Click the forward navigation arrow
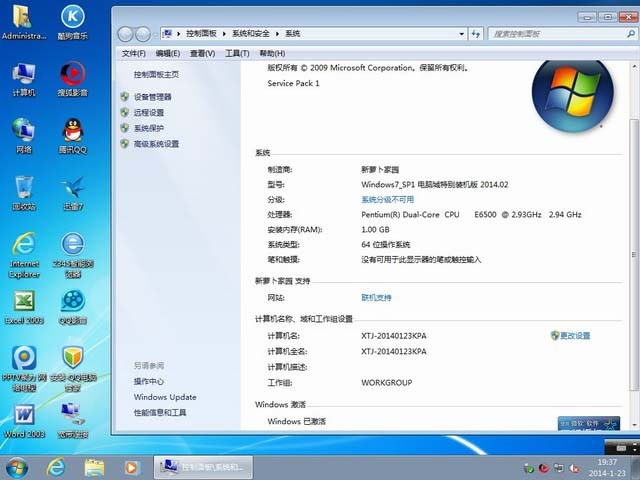 click(142, 34)
